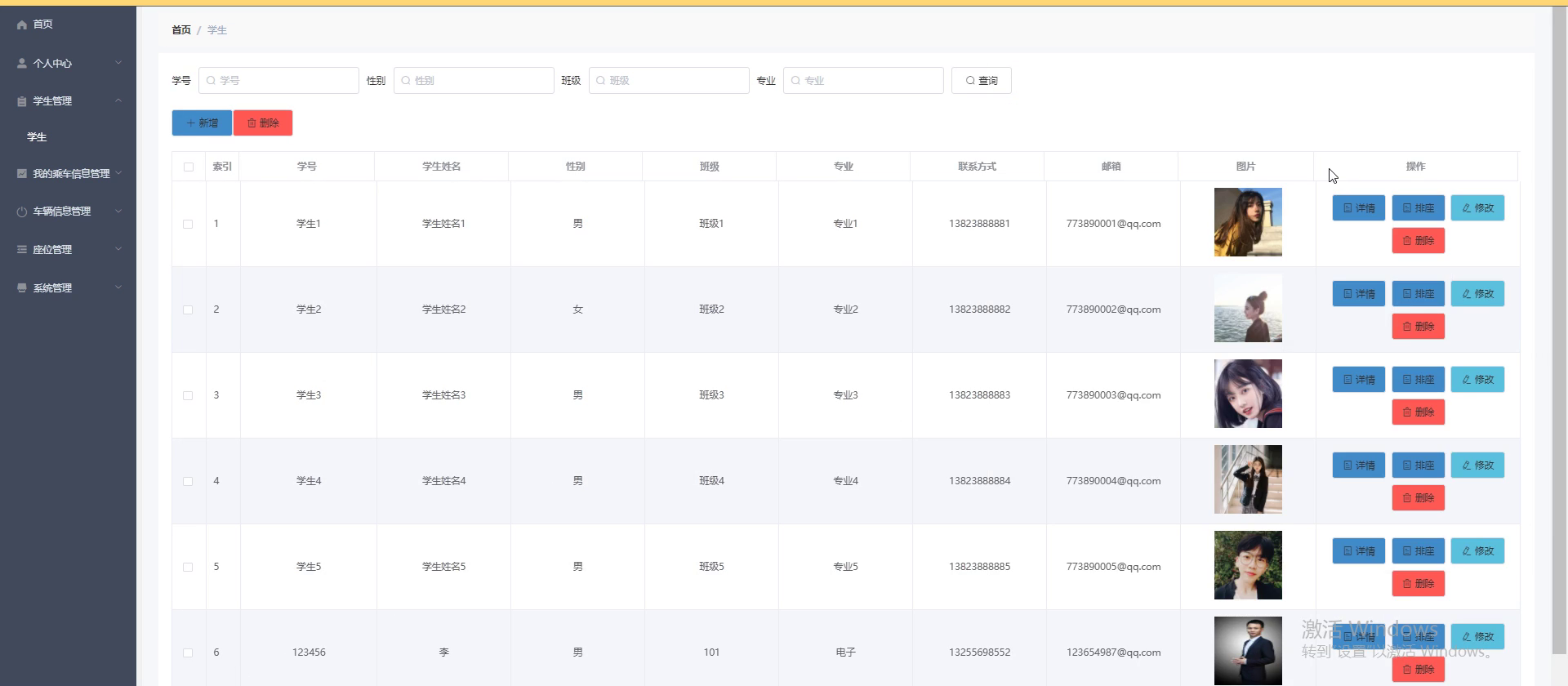Open 详情 for 学生4 row
1568x686 pixels.
pyautogui.click(x=1359, y=465)
